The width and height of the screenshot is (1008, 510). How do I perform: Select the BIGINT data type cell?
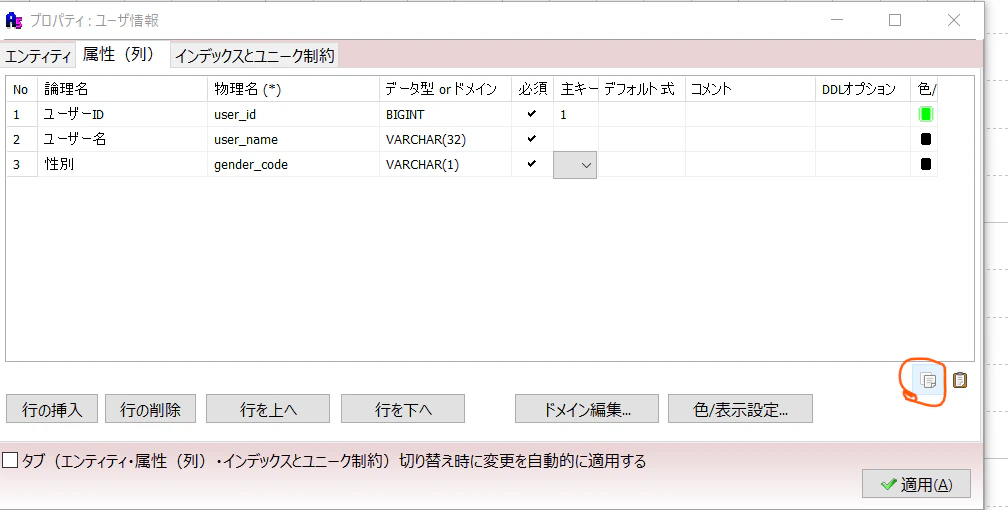pos(446,114)
